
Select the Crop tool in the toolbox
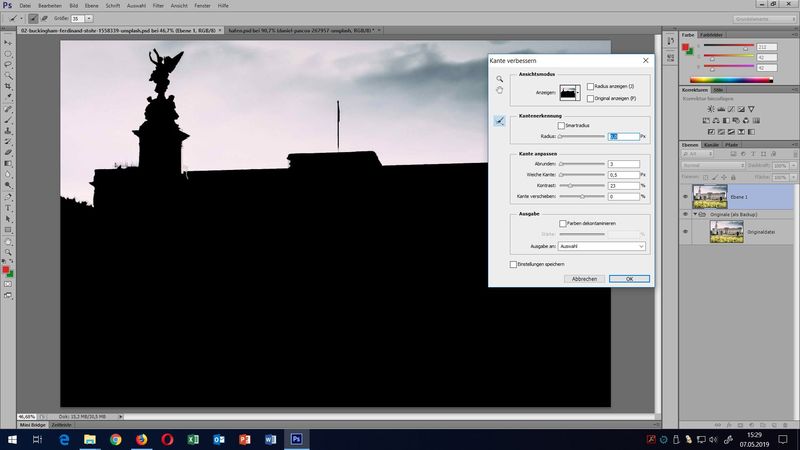click(8, 86)
